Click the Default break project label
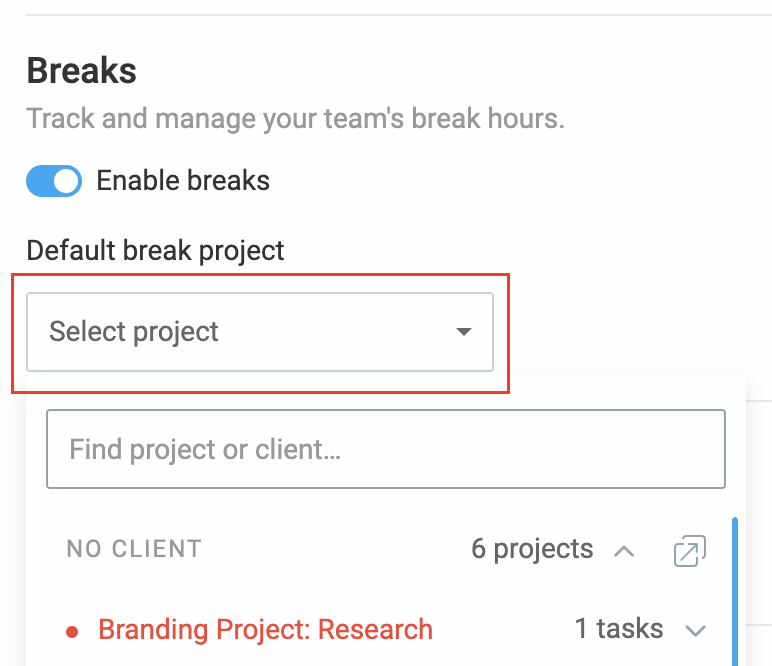The width and height of the screenshot is (772, 666). tap(155, 251)
